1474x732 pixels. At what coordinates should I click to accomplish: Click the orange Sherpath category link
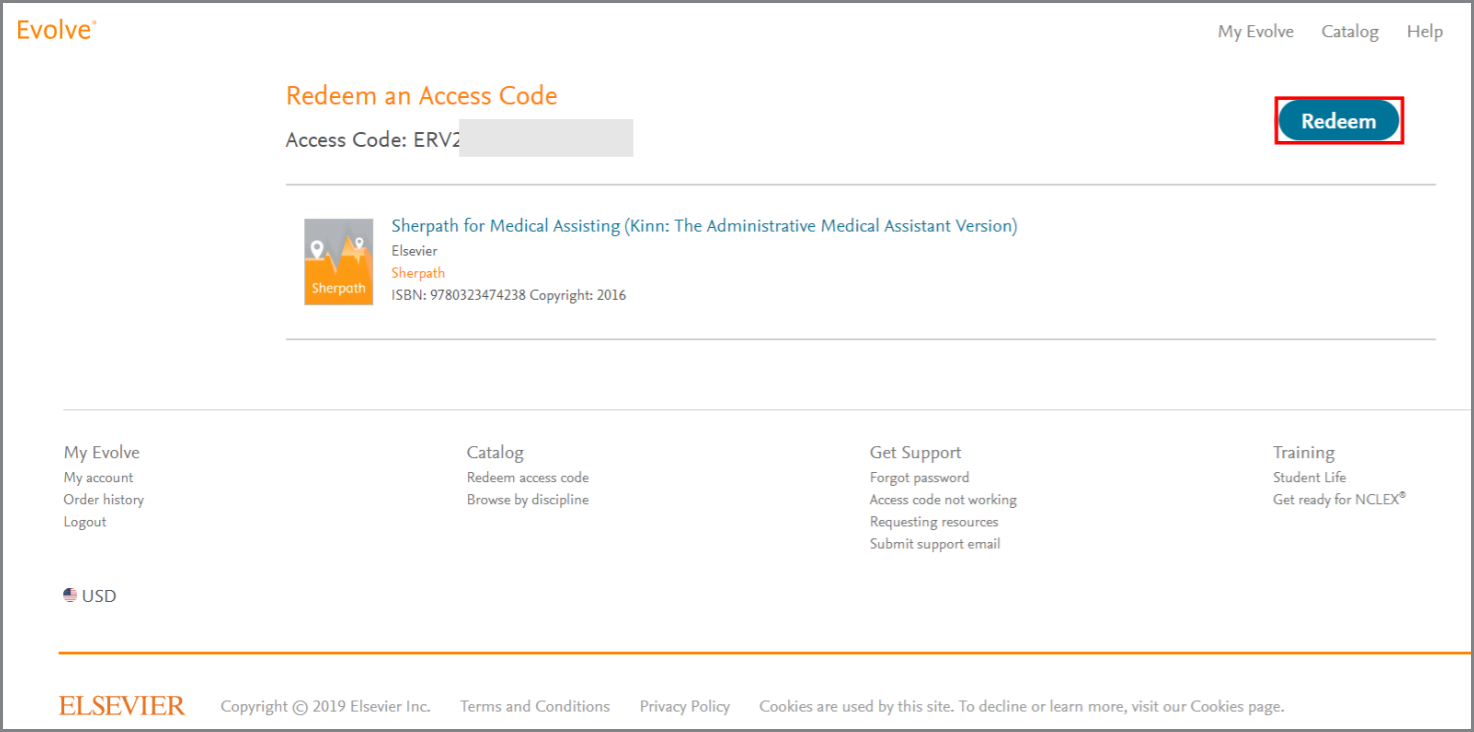coord(418,273)
